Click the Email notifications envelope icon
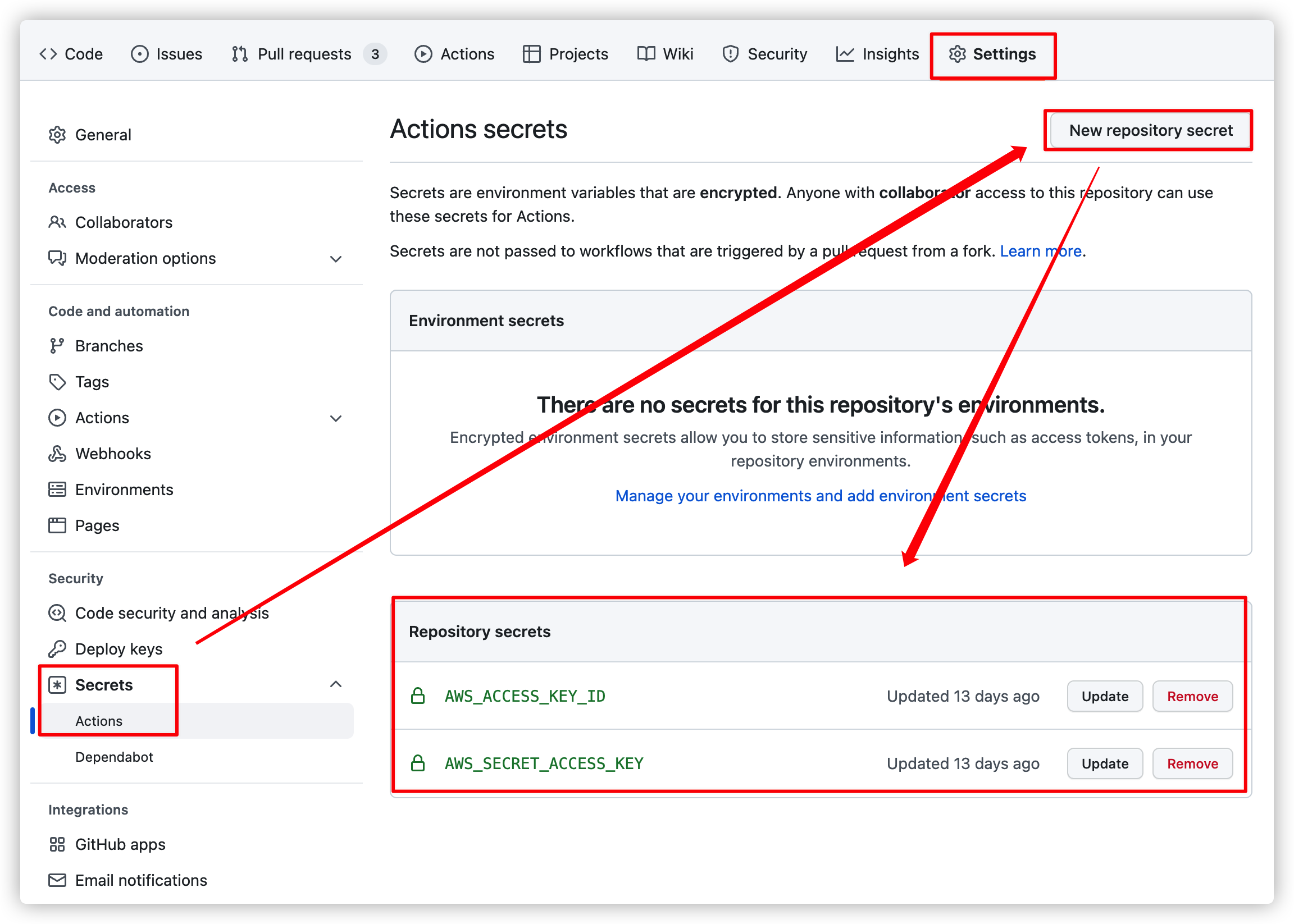 click(57, 880)
